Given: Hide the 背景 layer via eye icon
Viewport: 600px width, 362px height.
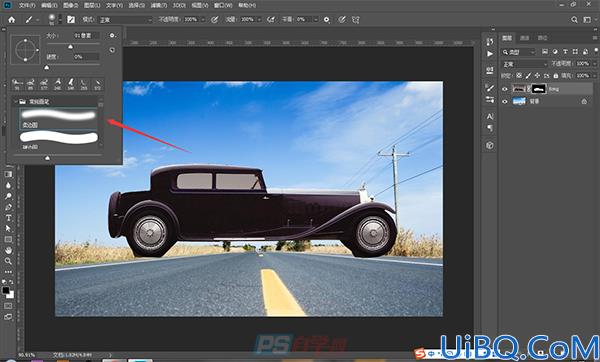Looking at the screenshot, I should (505, 101).
